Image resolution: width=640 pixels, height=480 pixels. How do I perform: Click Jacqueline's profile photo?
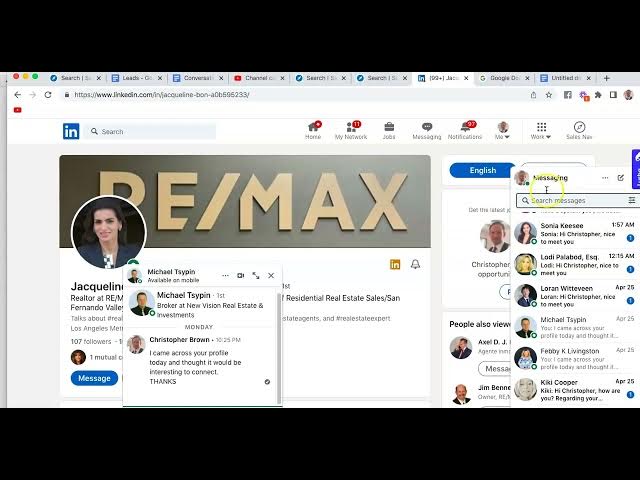point(108,233)
